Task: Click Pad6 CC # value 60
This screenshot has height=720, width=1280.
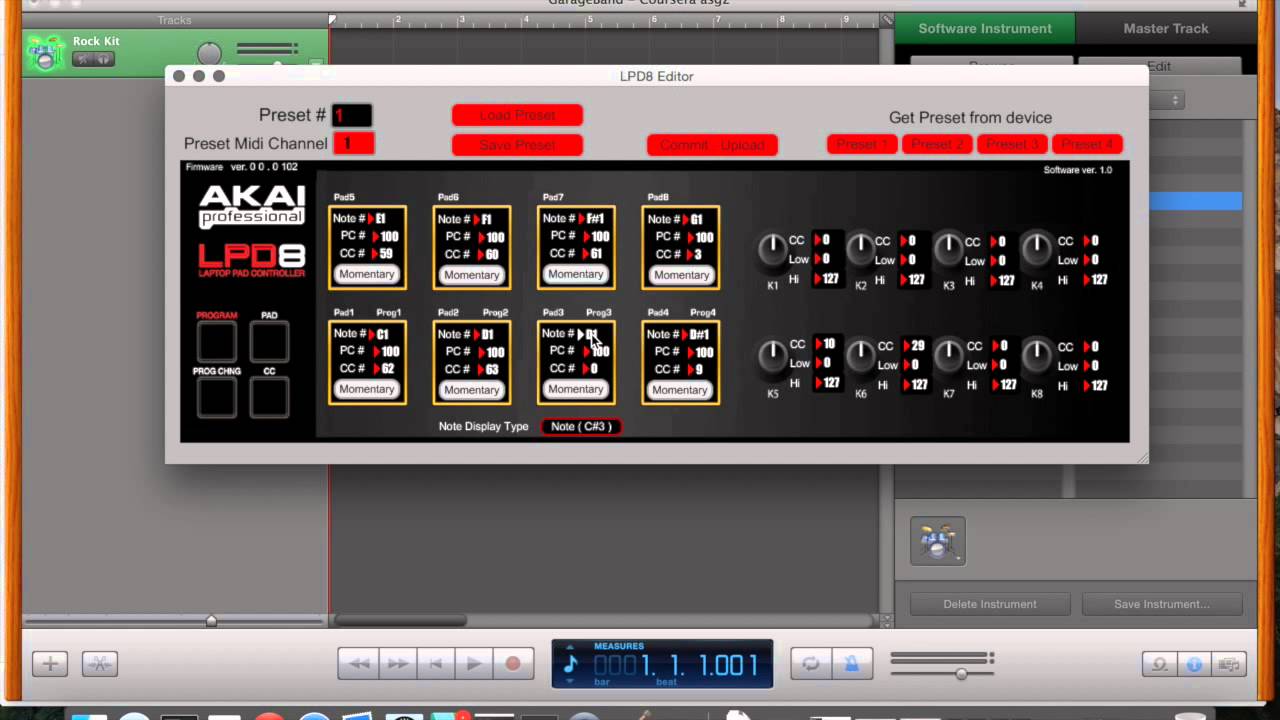Action: (491, 255)
